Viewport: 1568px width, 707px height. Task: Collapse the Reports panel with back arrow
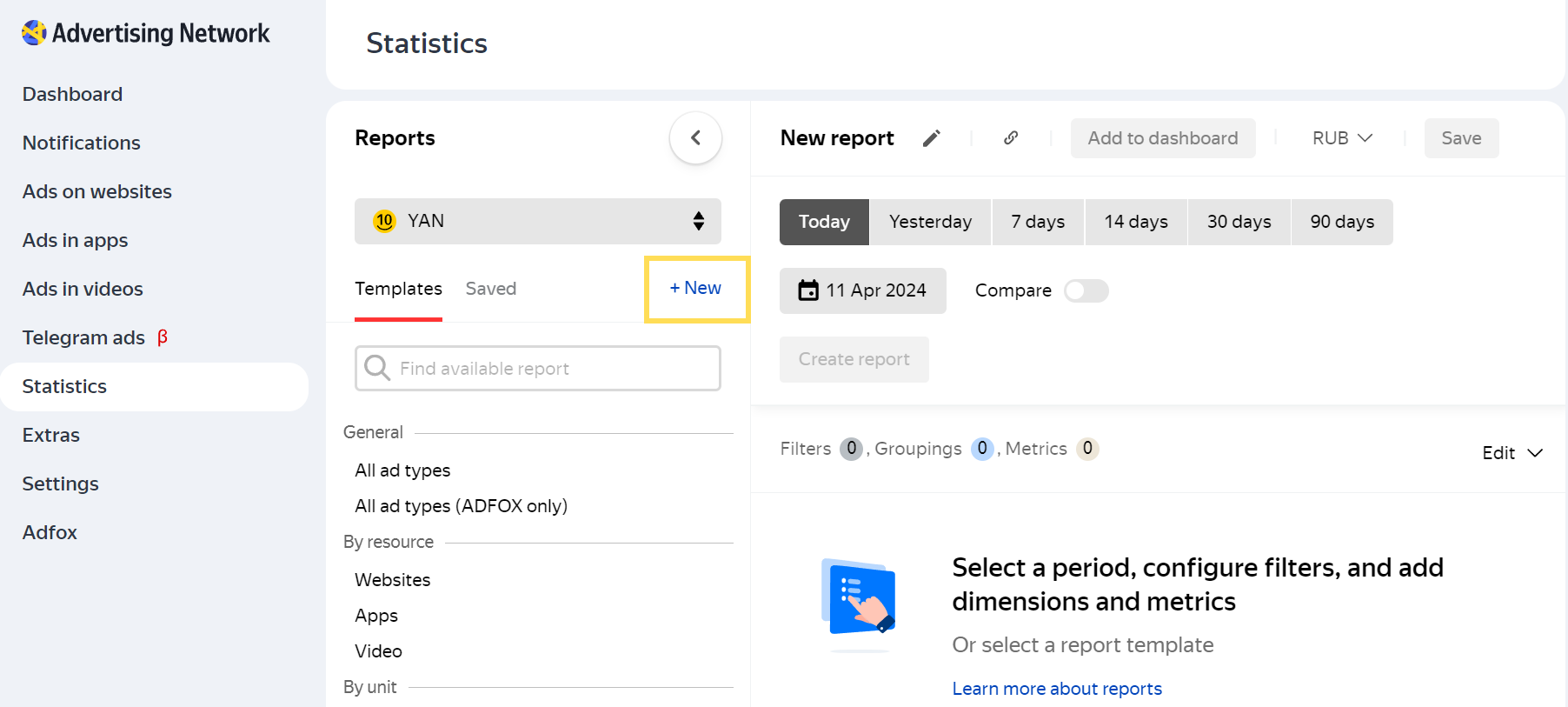[695, 138]
